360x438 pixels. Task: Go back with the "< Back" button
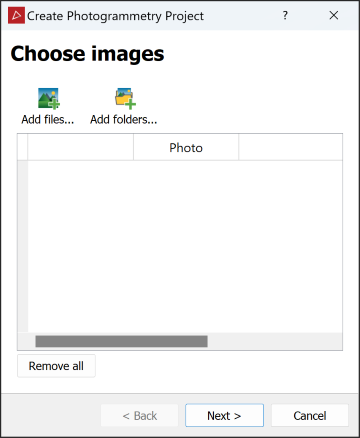139,415
